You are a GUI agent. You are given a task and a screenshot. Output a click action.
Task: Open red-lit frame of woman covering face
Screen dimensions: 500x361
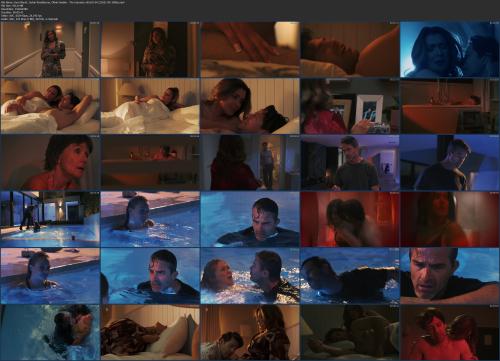point(350,219)
